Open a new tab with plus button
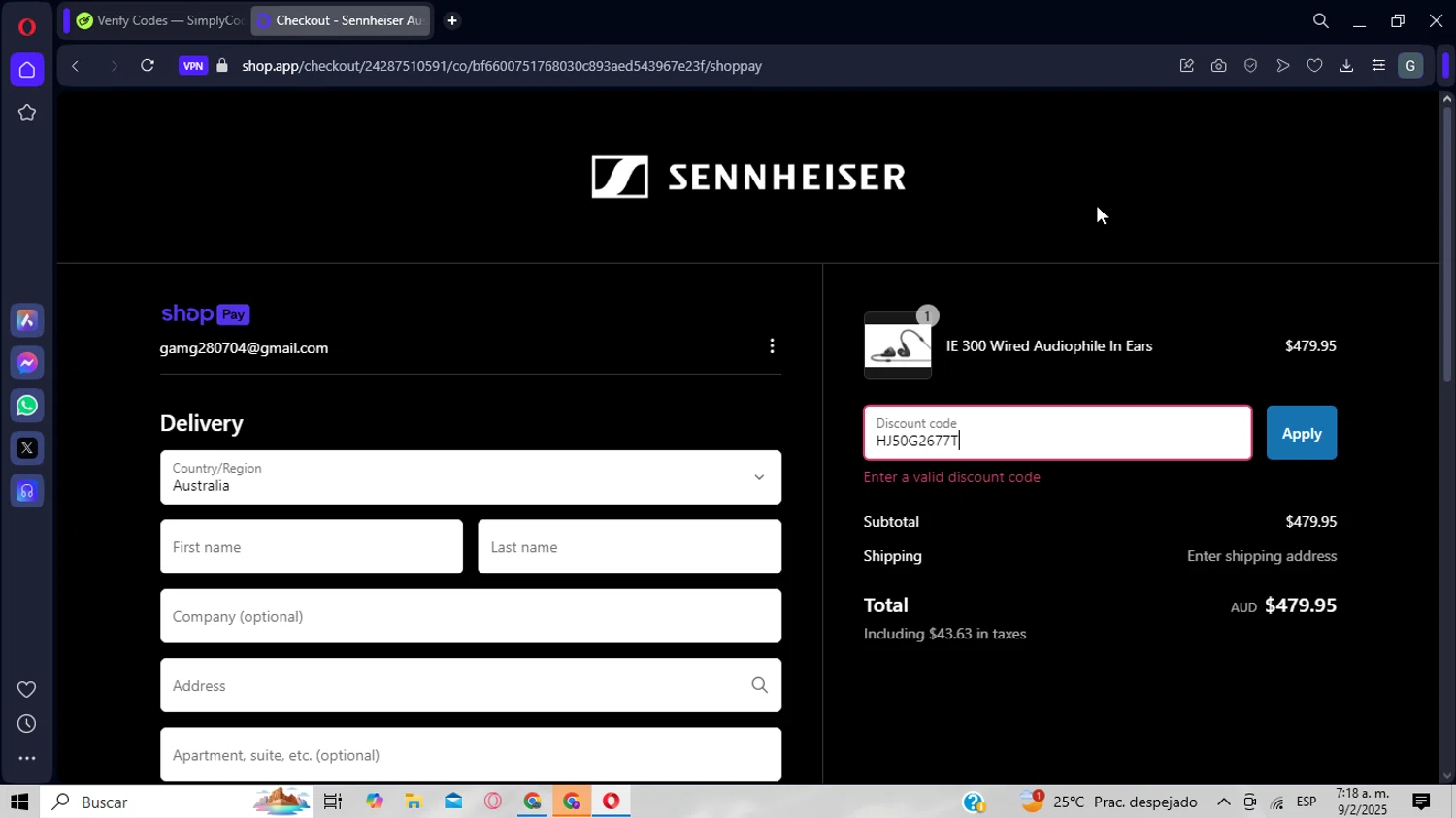Image resolution: width=1456 pixels, height=818 pixels. 452,20
